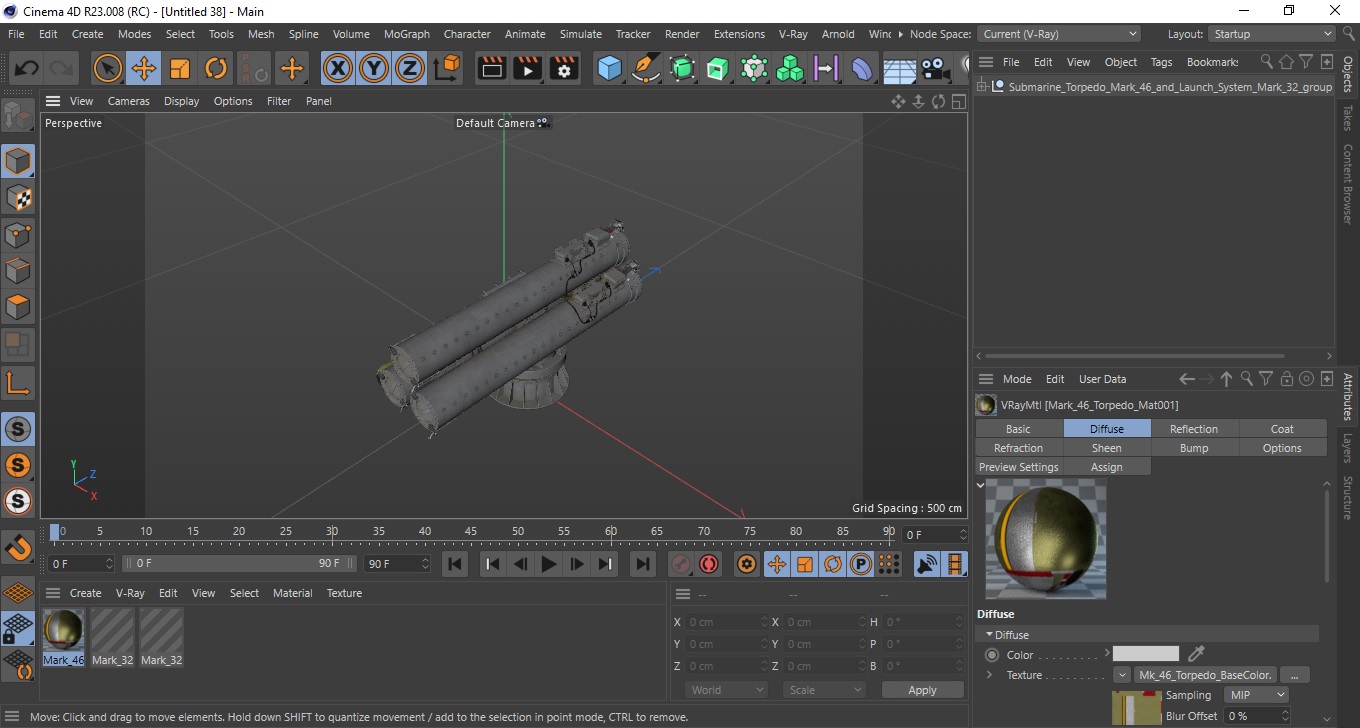Click the Floor grid icon in toolbar
Image resolution: width=1360 pixels, height=728 pixels.
(899, 68)
